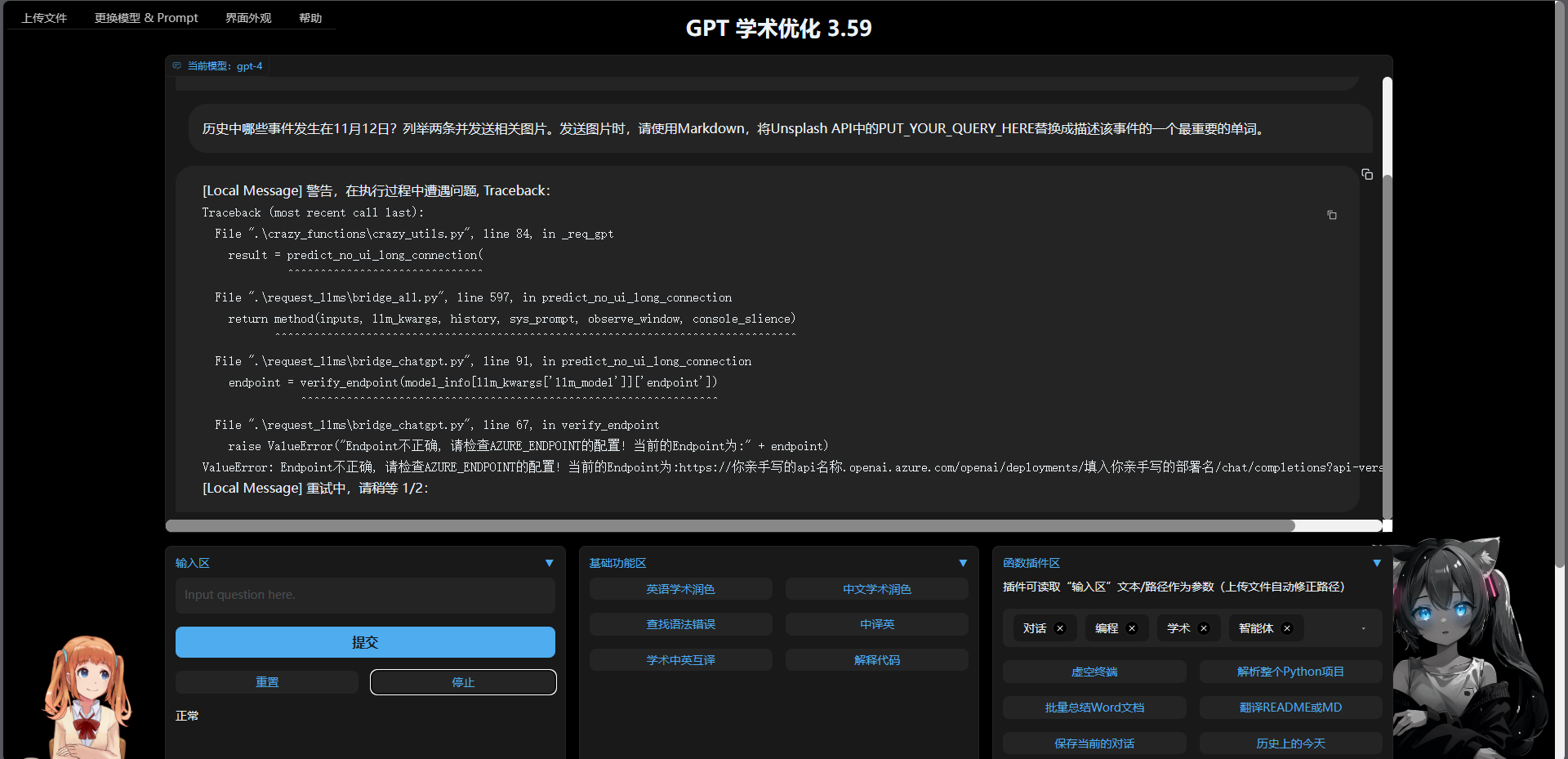
Task: Collapse the 函数插件区 panel
Action: click(x=1377, y=563)
